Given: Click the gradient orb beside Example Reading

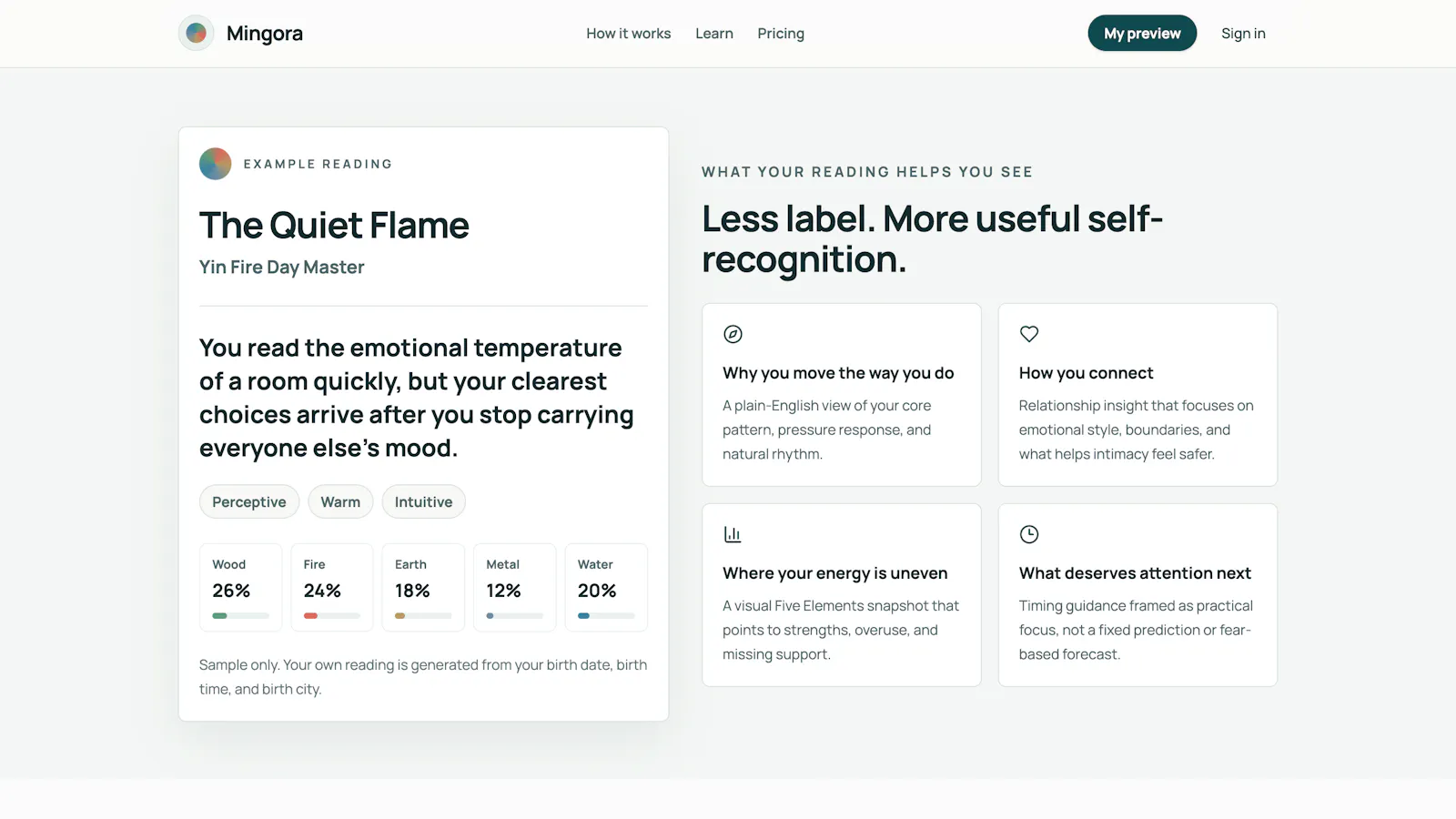Looking at the screenshot, I should coord(216,164).
